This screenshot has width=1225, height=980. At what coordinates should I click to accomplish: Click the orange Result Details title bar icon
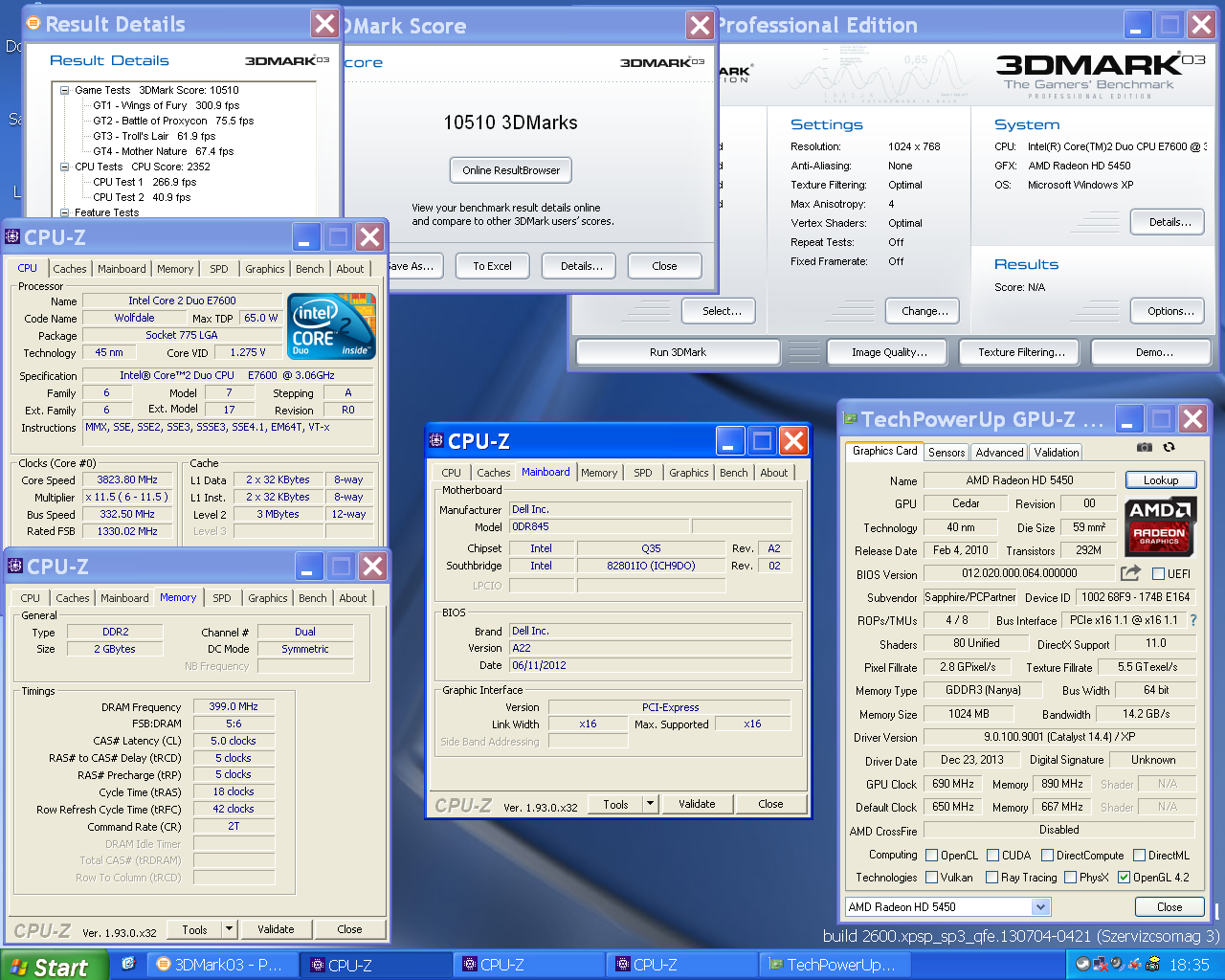tap(33, 23)
